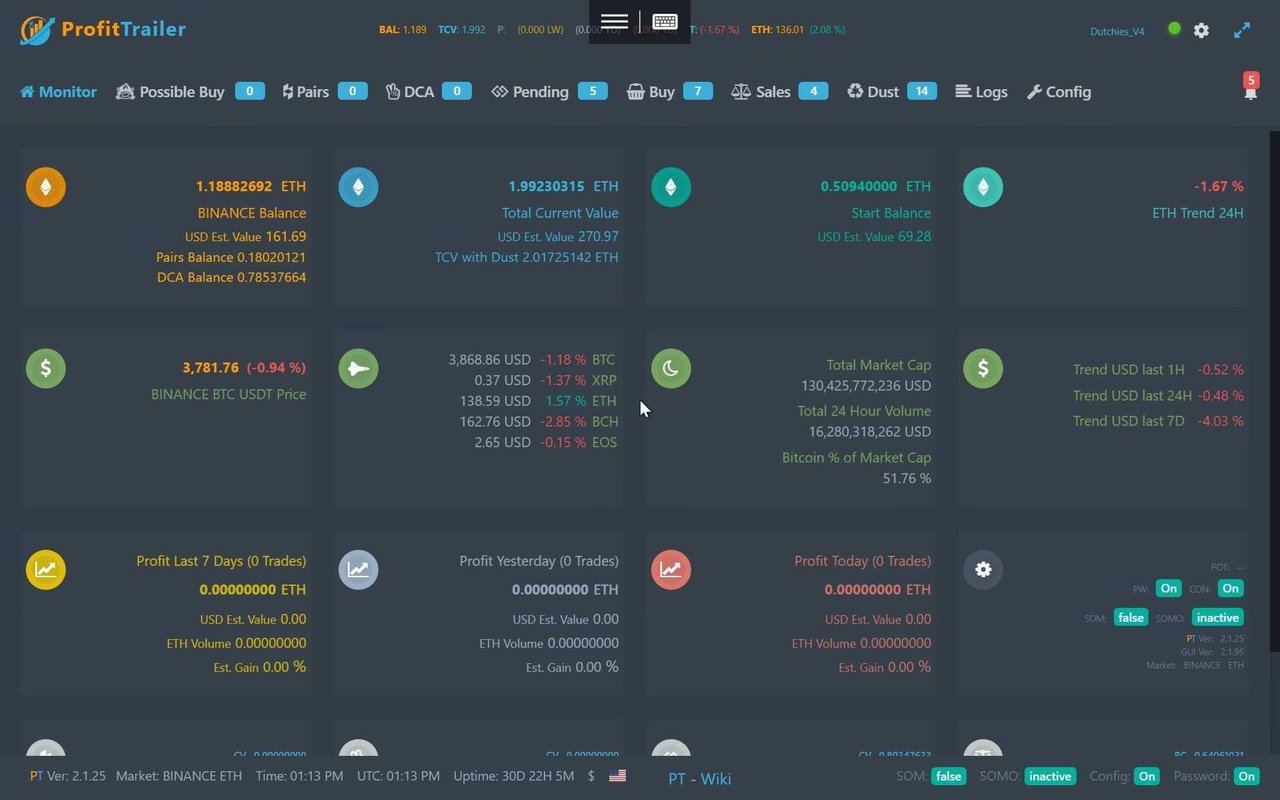Viewport: 1280px width, 800px height.
Task: Click 0.50940000 ETH start balance value
Action: pos(876,186)
